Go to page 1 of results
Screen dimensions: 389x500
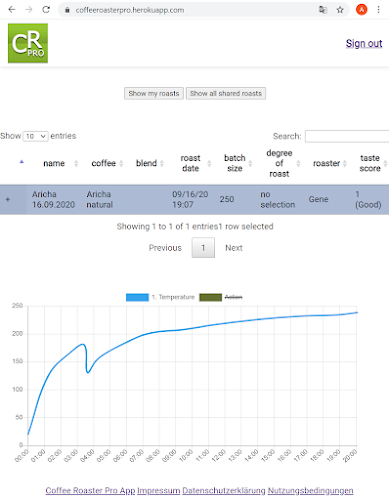[203, 248]
